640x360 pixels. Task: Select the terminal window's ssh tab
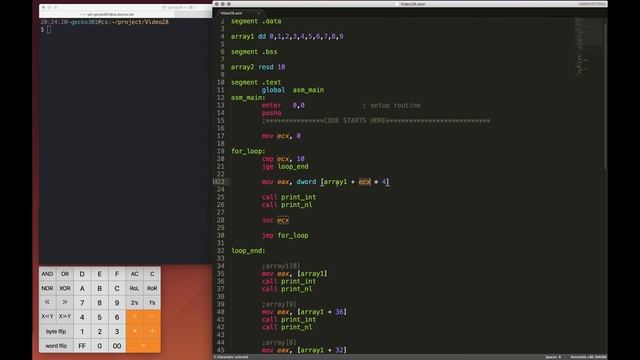[x=107, y=14]
